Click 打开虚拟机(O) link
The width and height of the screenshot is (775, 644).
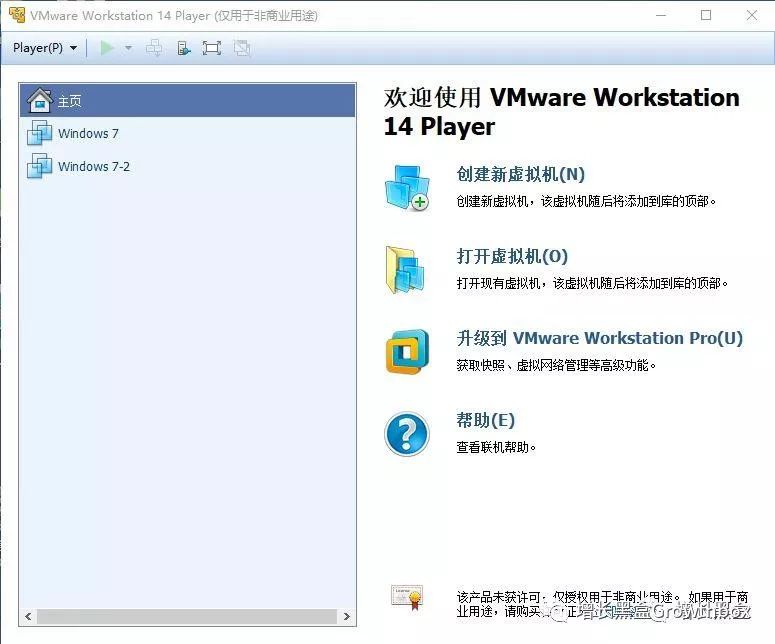tap(512, 256)
